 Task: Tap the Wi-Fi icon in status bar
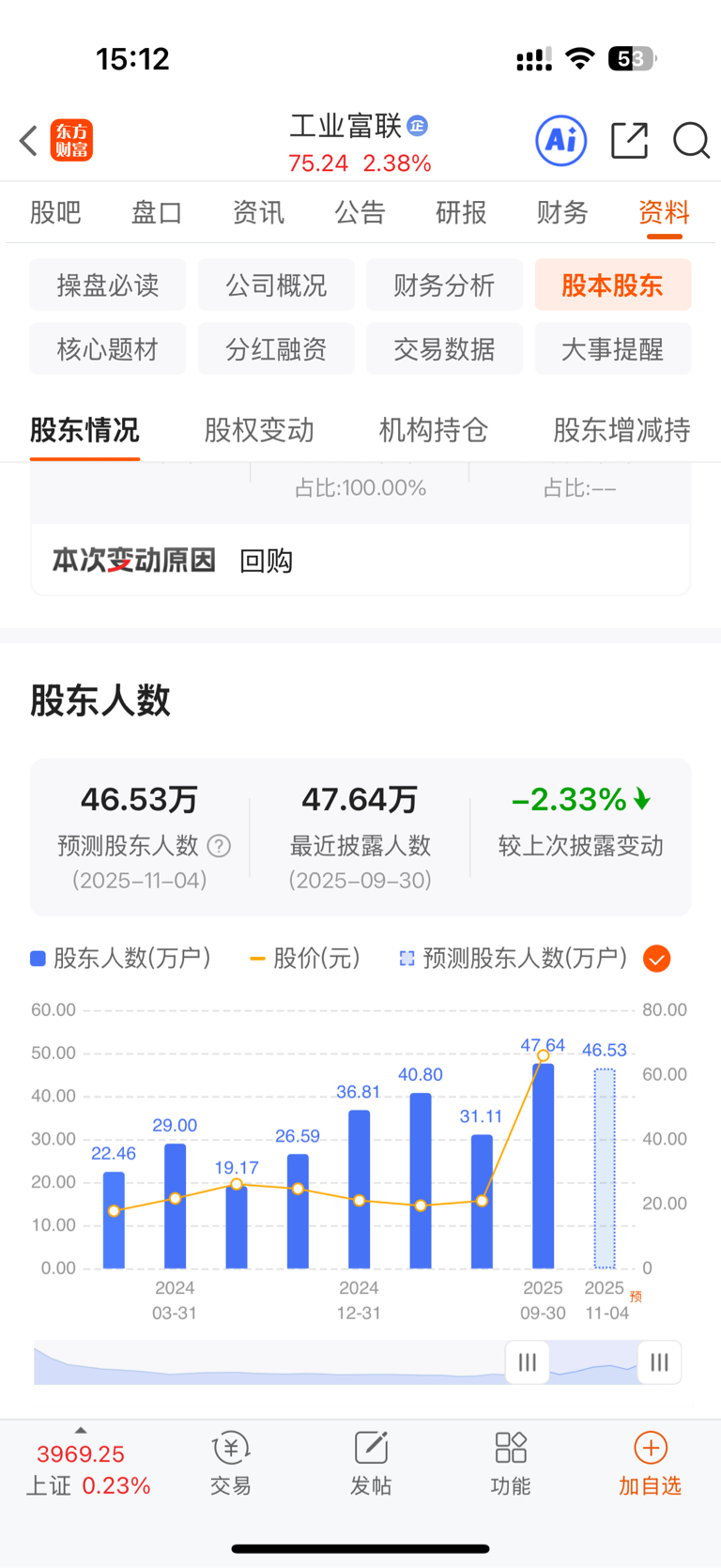tap(580, 59)
